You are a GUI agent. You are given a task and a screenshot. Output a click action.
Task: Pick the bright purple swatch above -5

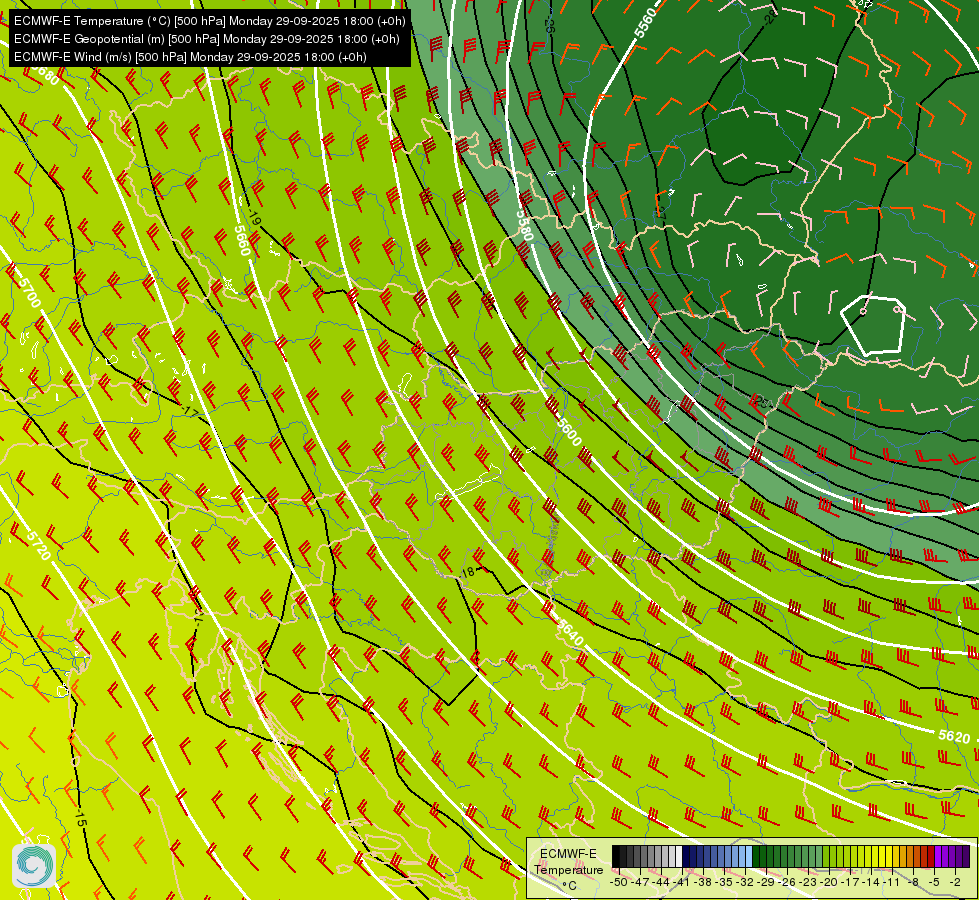pos(938,856)
